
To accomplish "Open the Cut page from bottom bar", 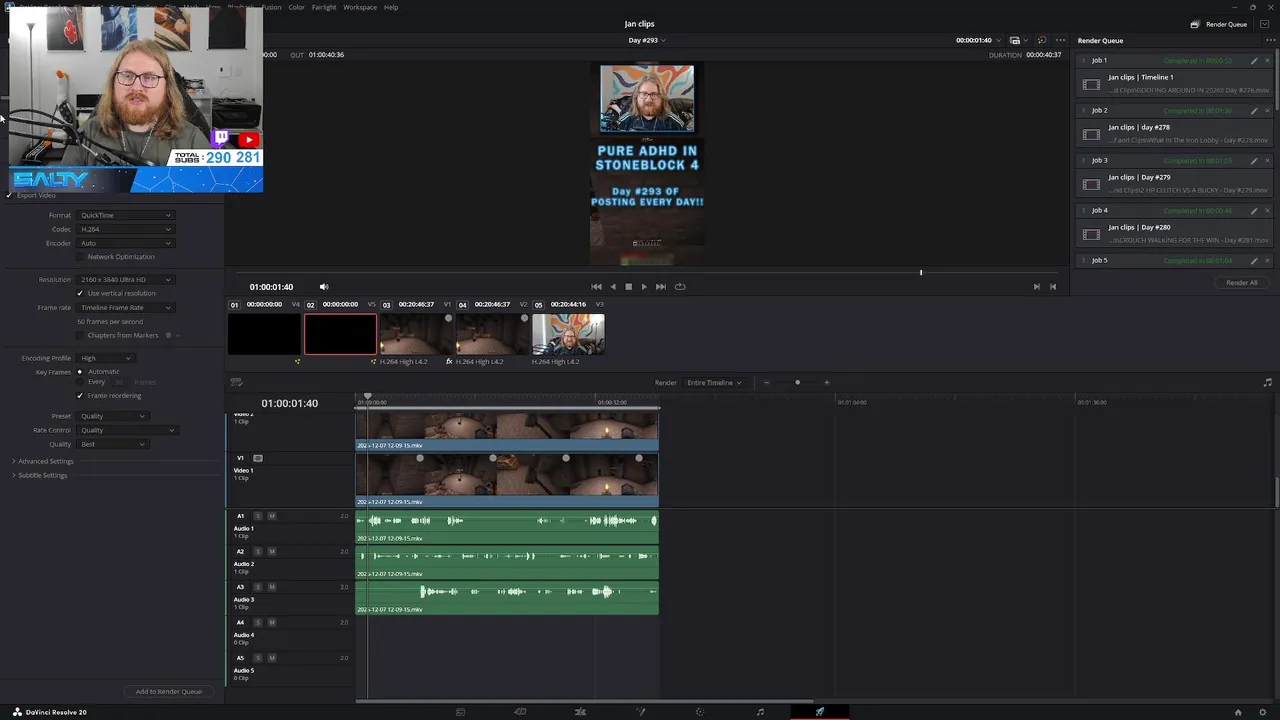I will pyautogui.click(x=520, y=712).
